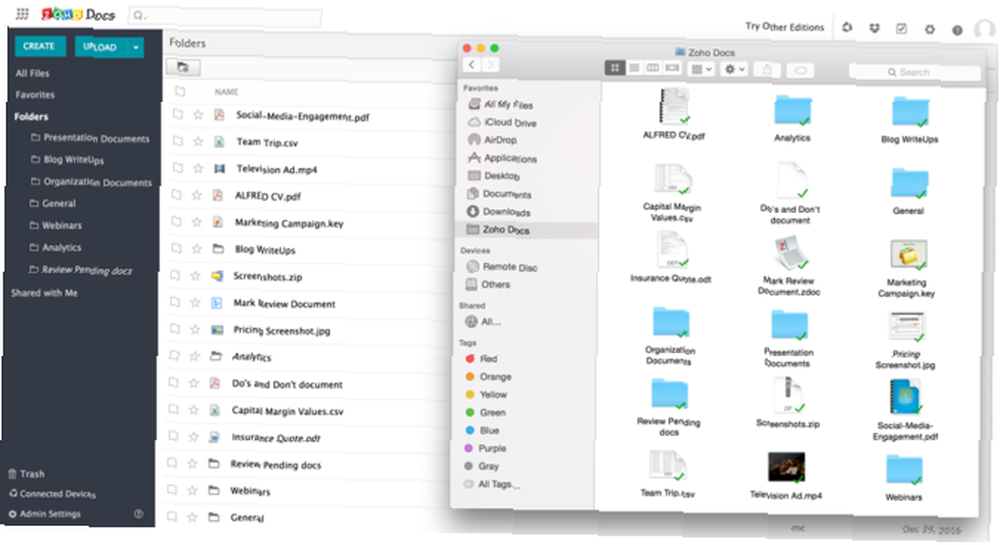Image resolution: width=1000 pixels, height=545 pixels.
Task: Open Favorites in Zoho sidebar
Action: 35,94
